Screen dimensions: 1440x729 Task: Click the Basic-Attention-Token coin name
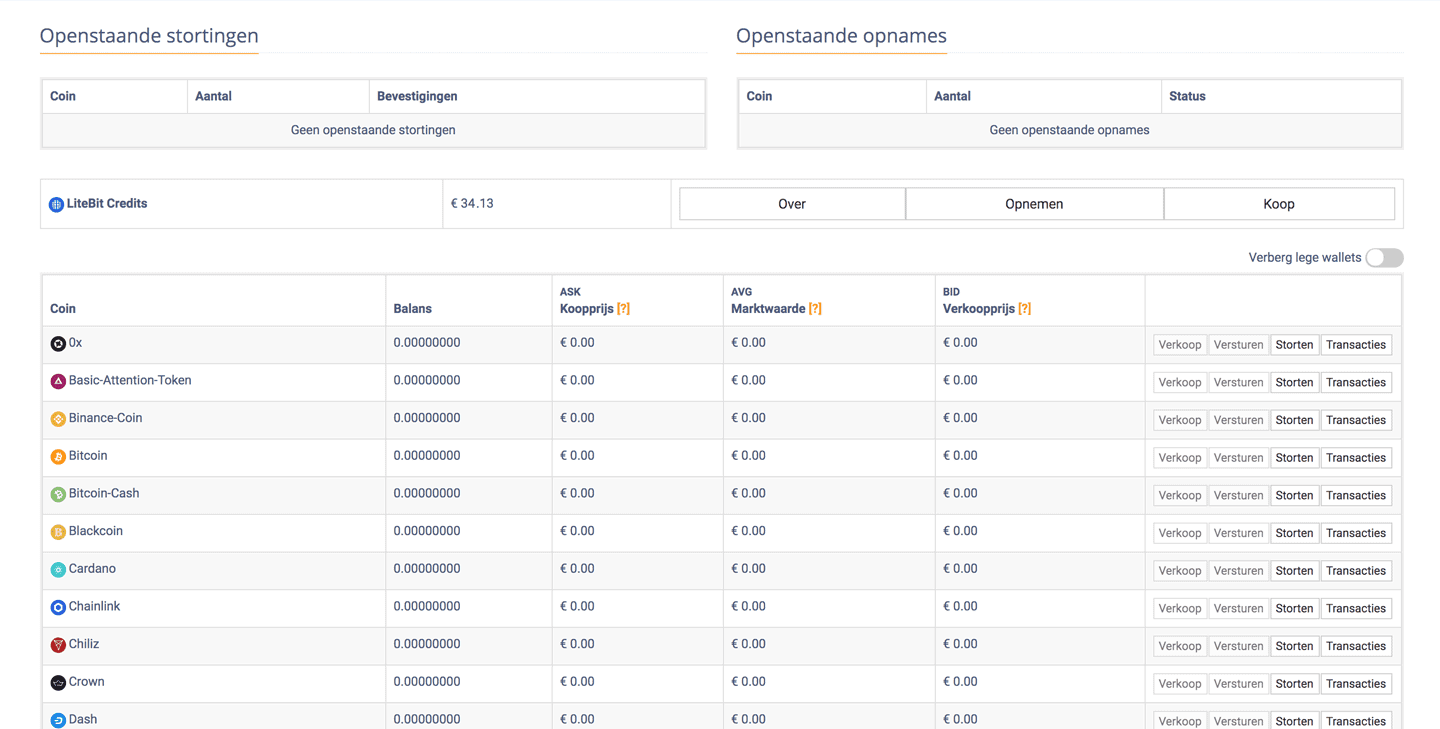[x=130, y=381]
